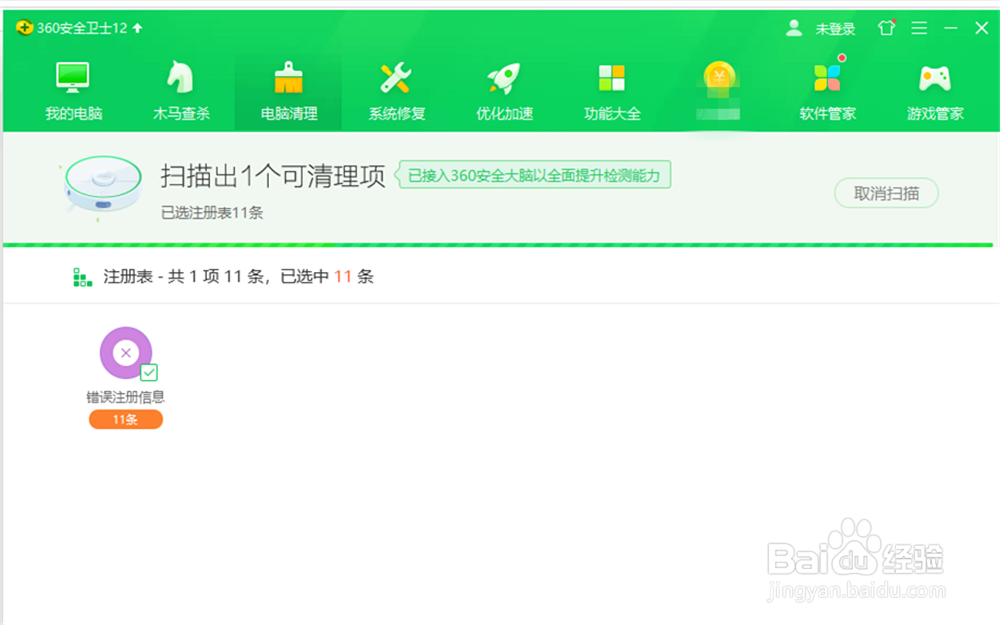Open 软件管家 software manager
The height and width of the screenshot is (625, 1000).
tap(827, 92)
